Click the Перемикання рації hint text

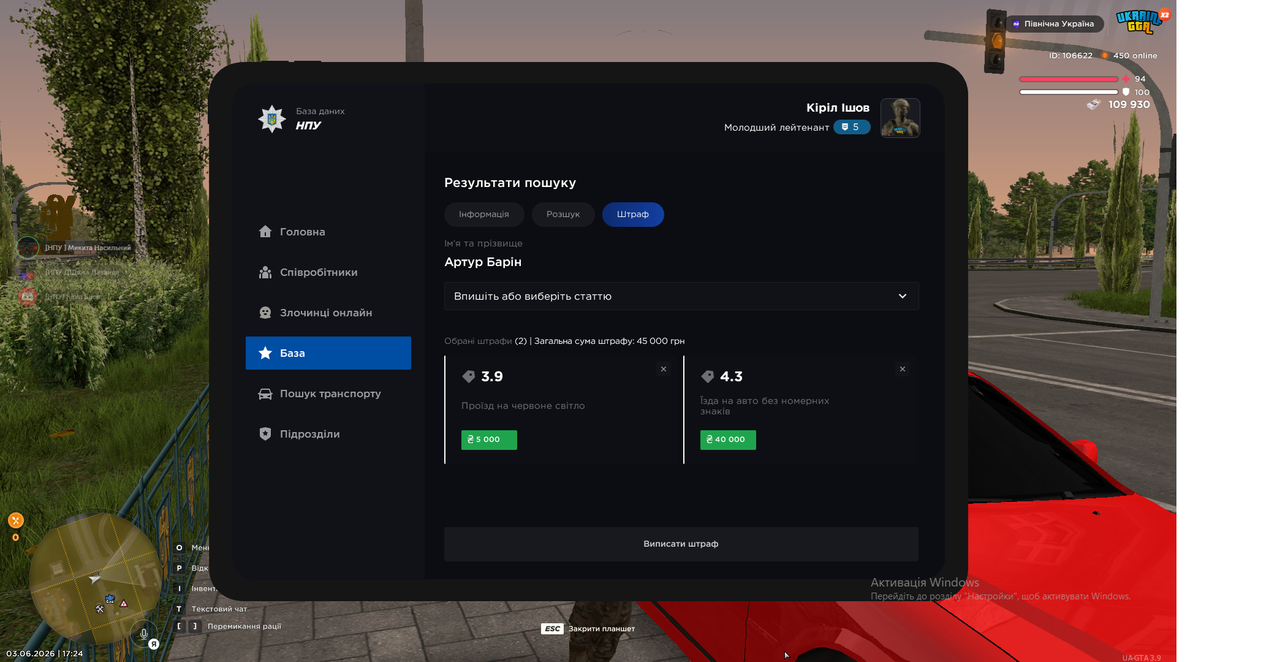click(x=246, y=627)
